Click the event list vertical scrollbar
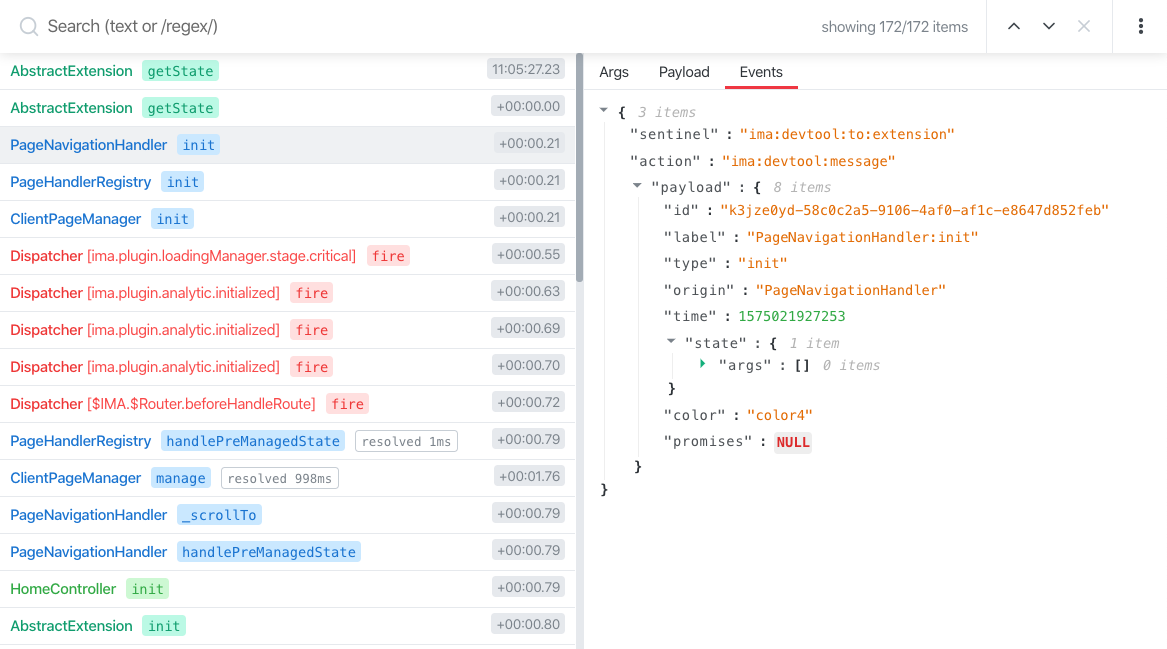The image size is (1167, 649). tap(579, 167)
